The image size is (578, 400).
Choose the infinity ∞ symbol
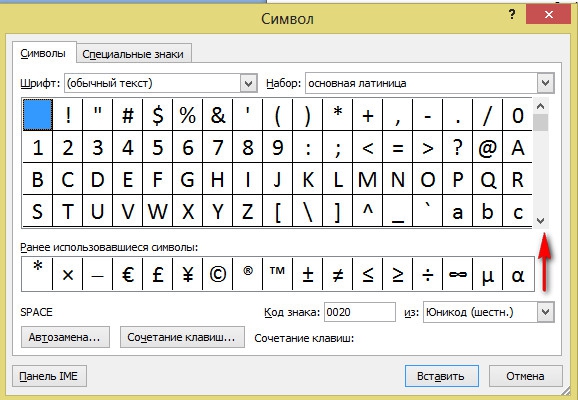(457, 274)
